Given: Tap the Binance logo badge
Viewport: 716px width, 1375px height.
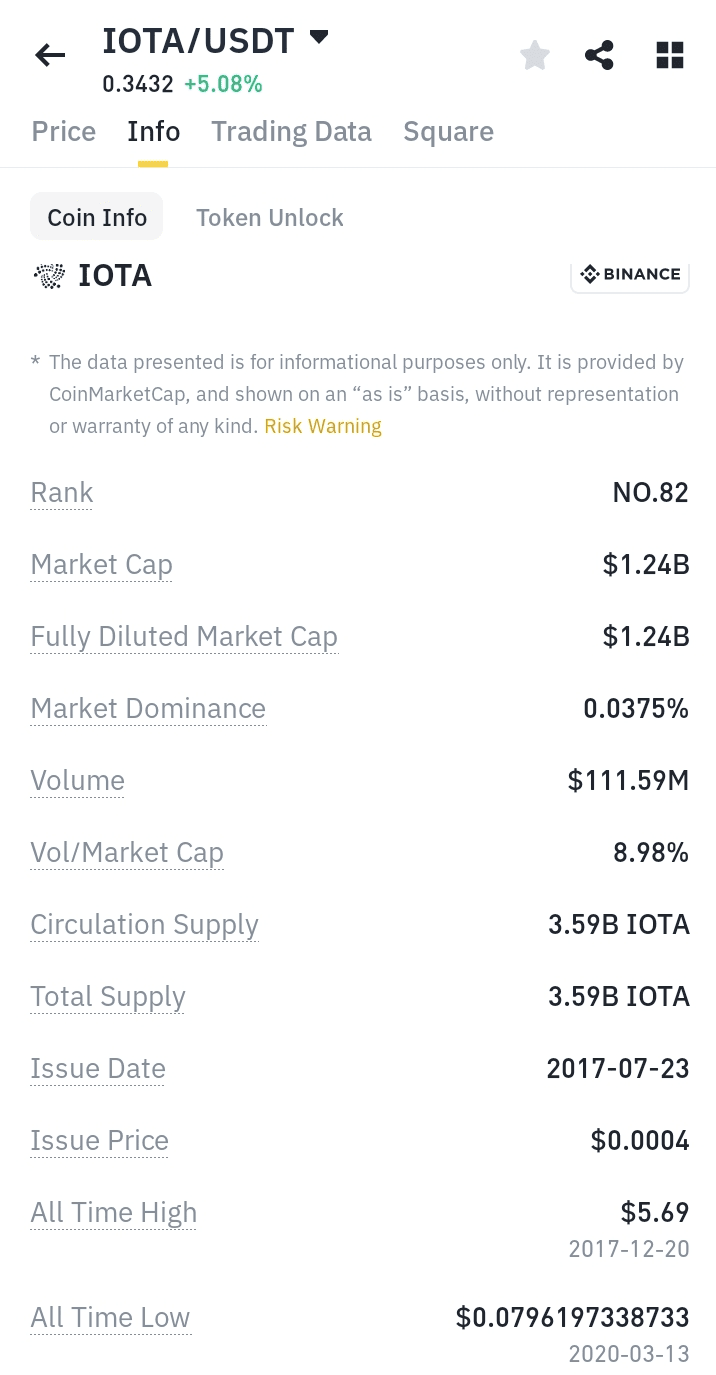Looking at the screenshot, I should 630,275.
